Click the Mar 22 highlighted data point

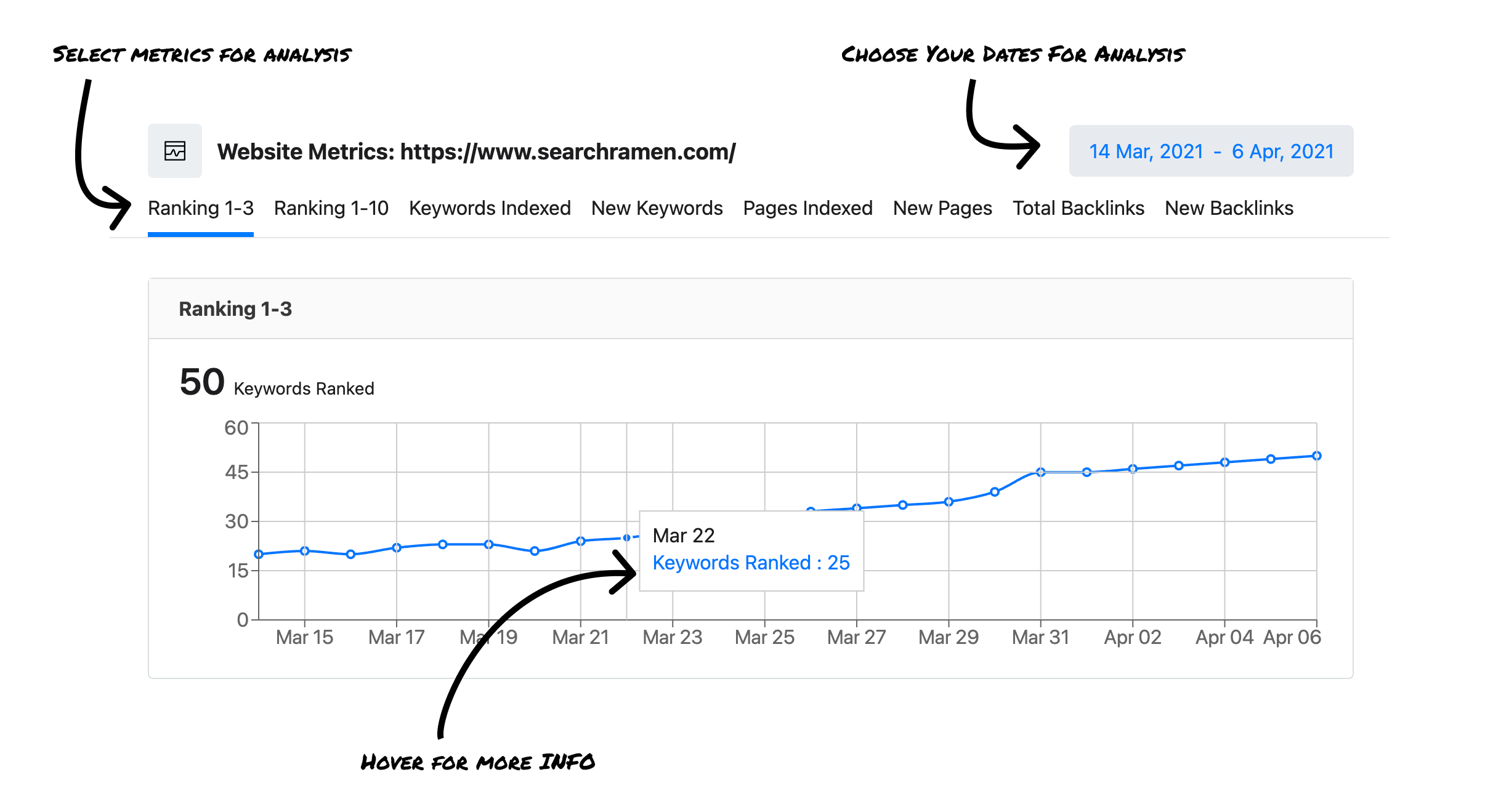point(626,538)
